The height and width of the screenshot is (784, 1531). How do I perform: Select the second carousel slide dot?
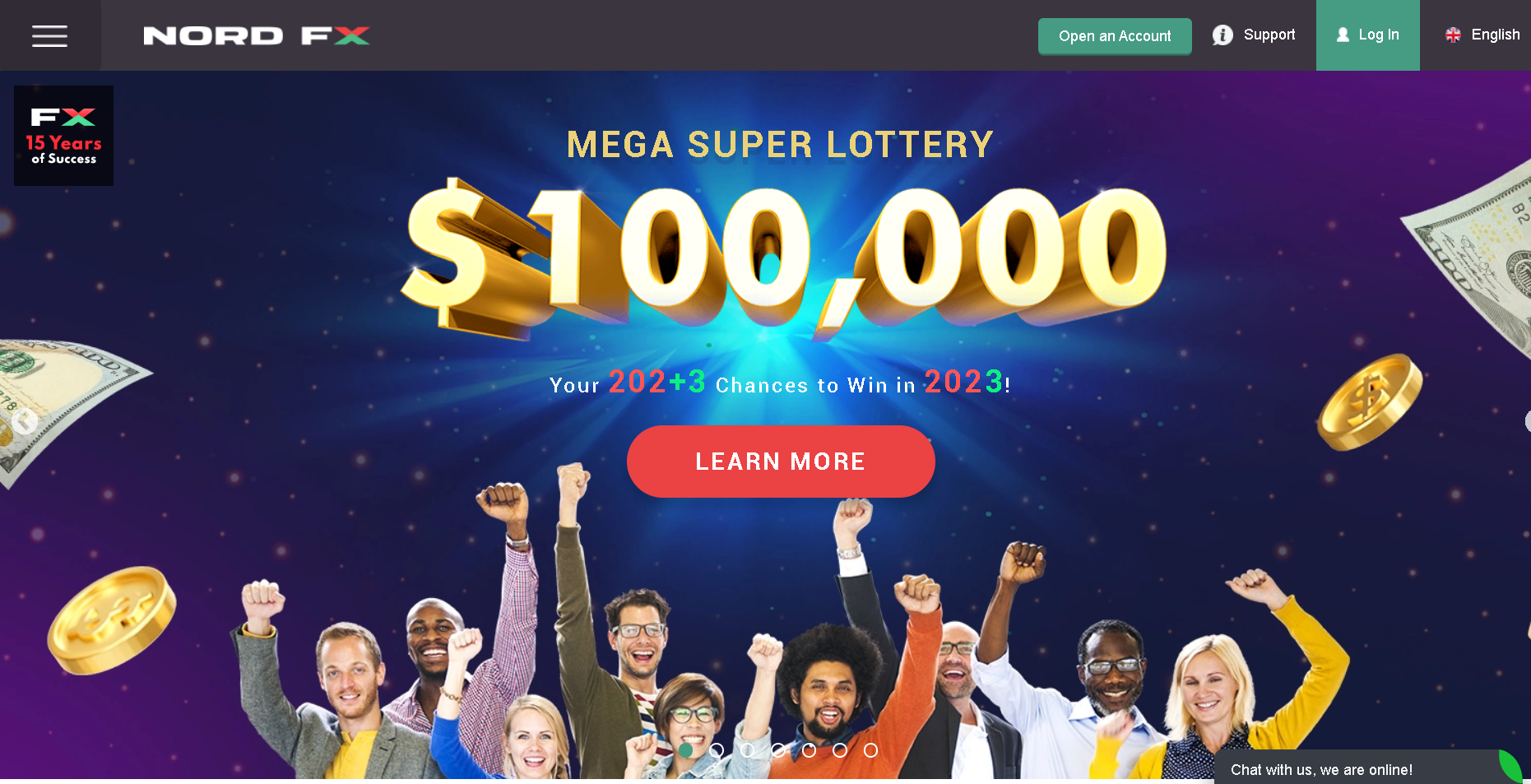[717, 750]
